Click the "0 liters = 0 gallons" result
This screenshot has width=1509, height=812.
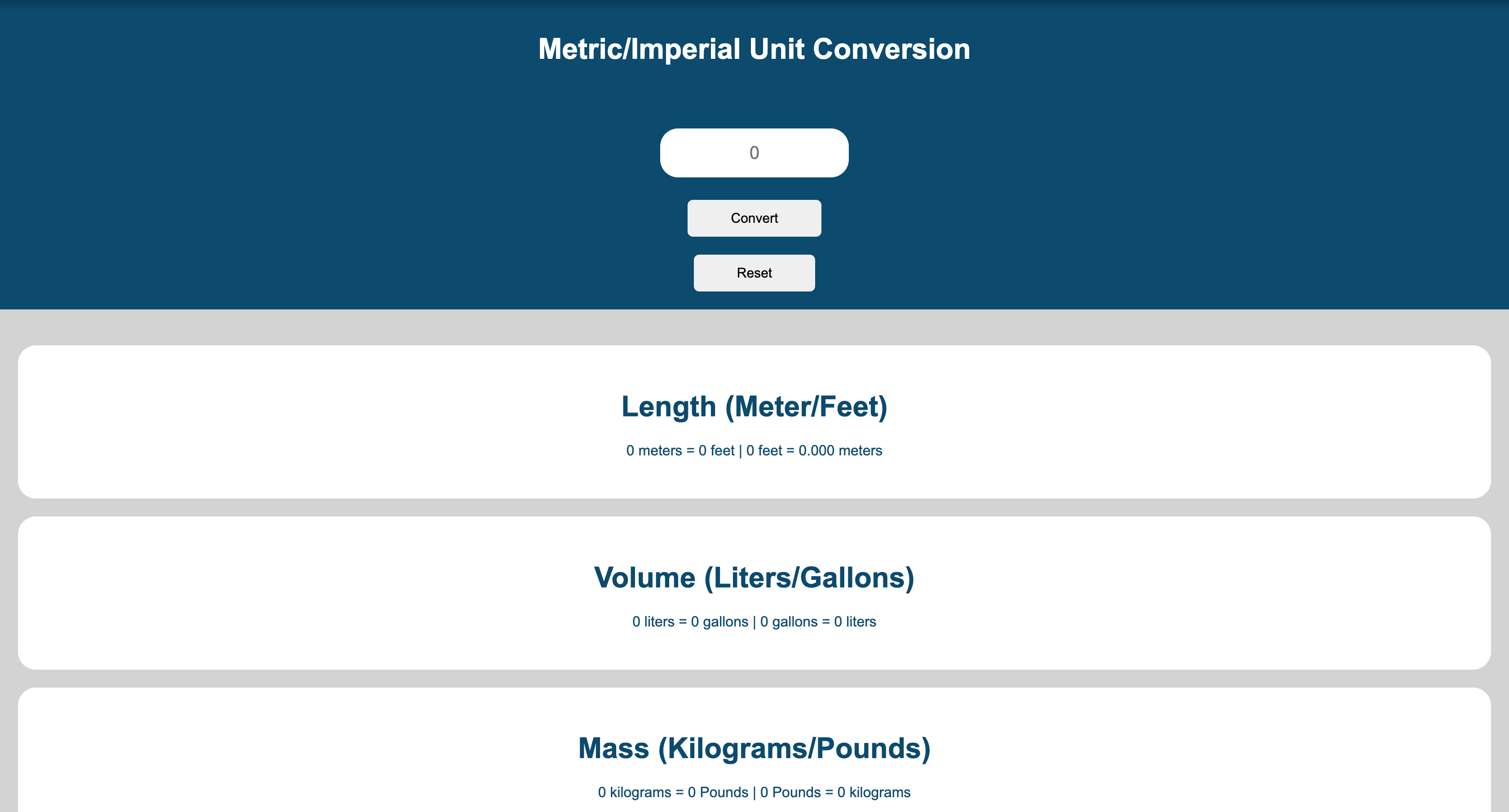pyautogui.click(x=689, y=622)
